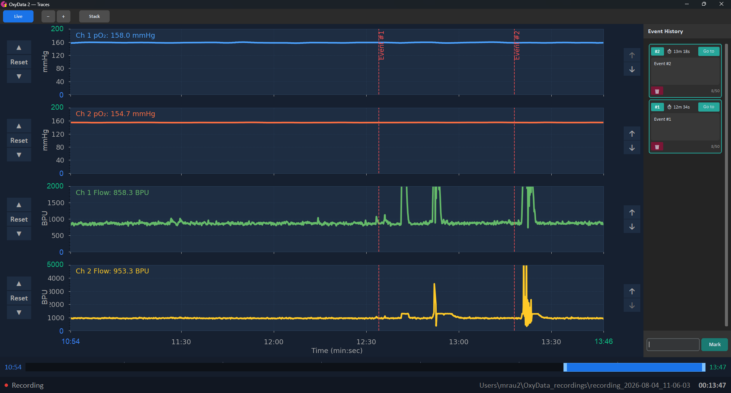This screenshot has width=731, height=393.
Task: Click the Event History panel scrollbar
Action: coord(726,185)
